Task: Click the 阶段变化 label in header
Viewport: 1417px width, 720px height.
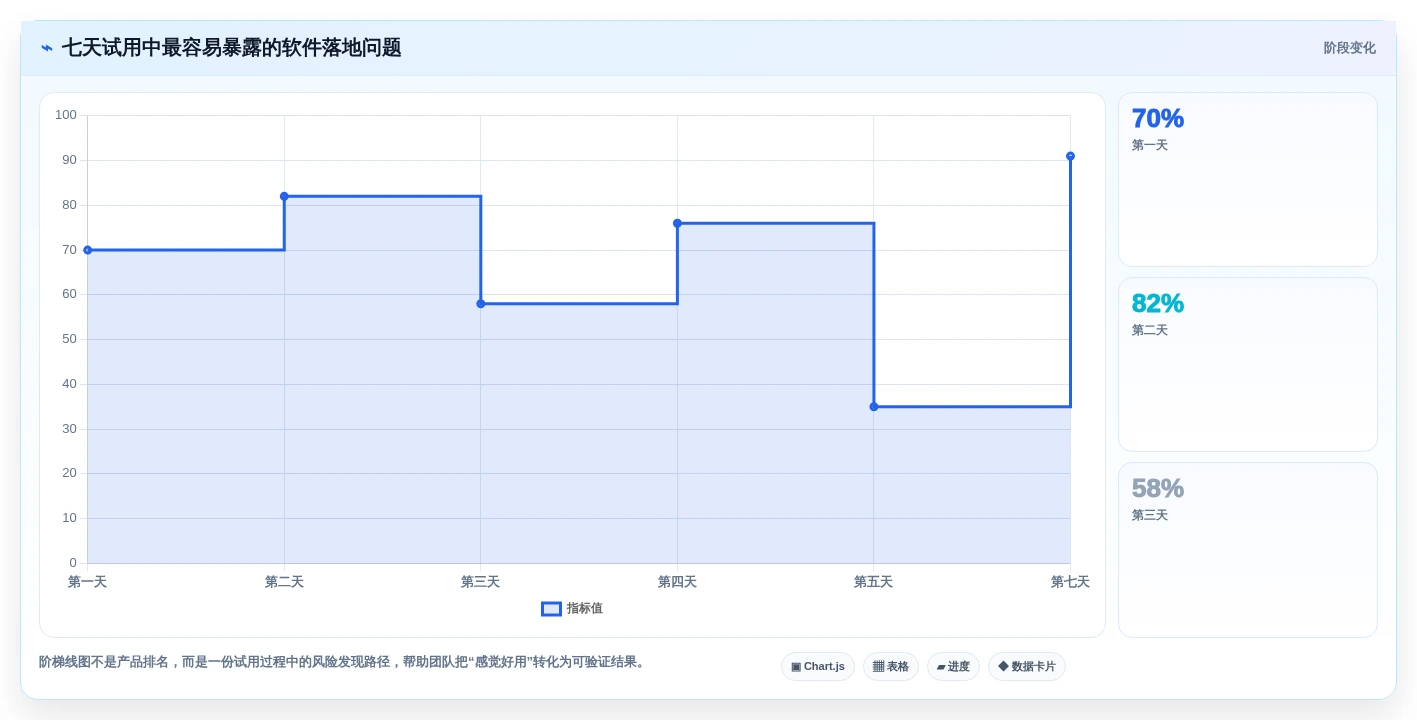Action: click(x=1350, y=48)
